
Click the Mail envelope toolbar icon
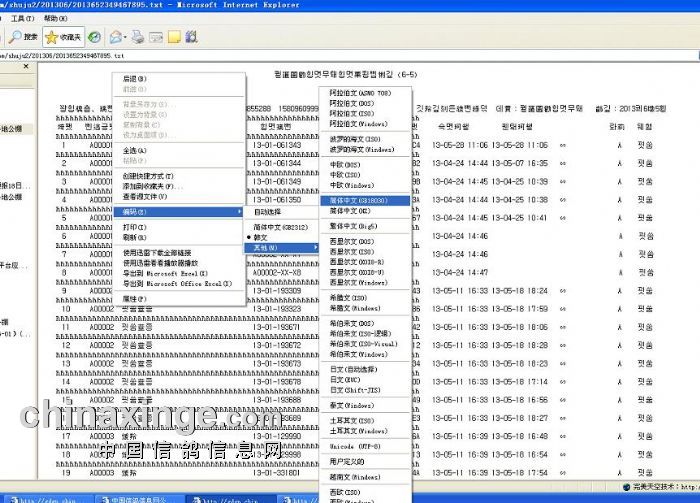coord(116,37)
